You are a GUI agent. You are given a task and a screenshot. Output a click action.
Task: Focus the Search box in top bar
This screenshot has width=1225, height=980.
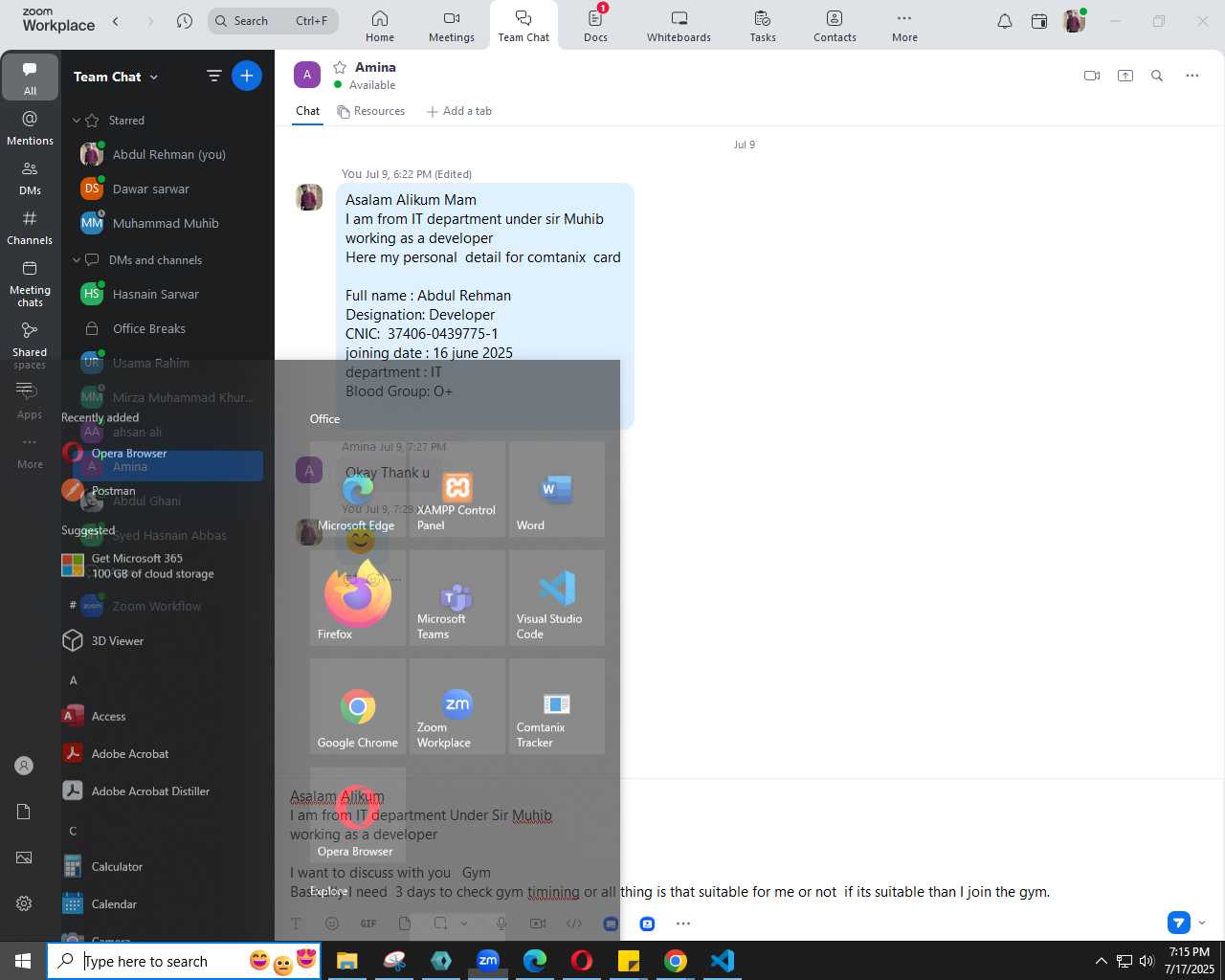tap(273, 21)
